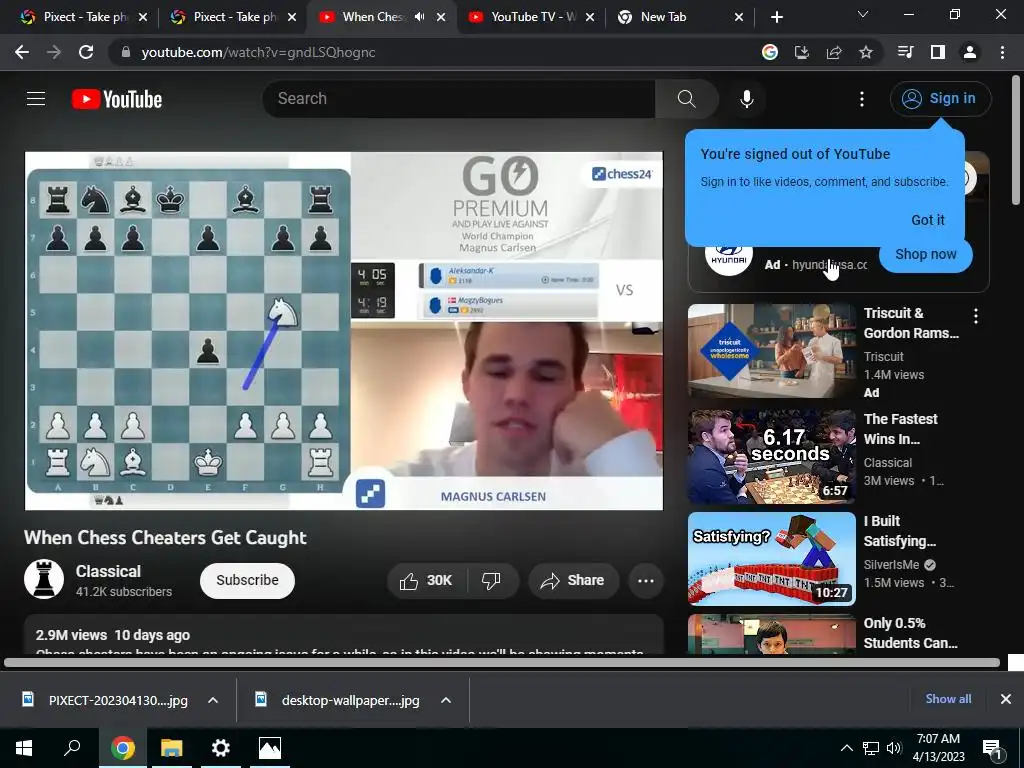Click the horizontal scrollbar

pos(502,663)
